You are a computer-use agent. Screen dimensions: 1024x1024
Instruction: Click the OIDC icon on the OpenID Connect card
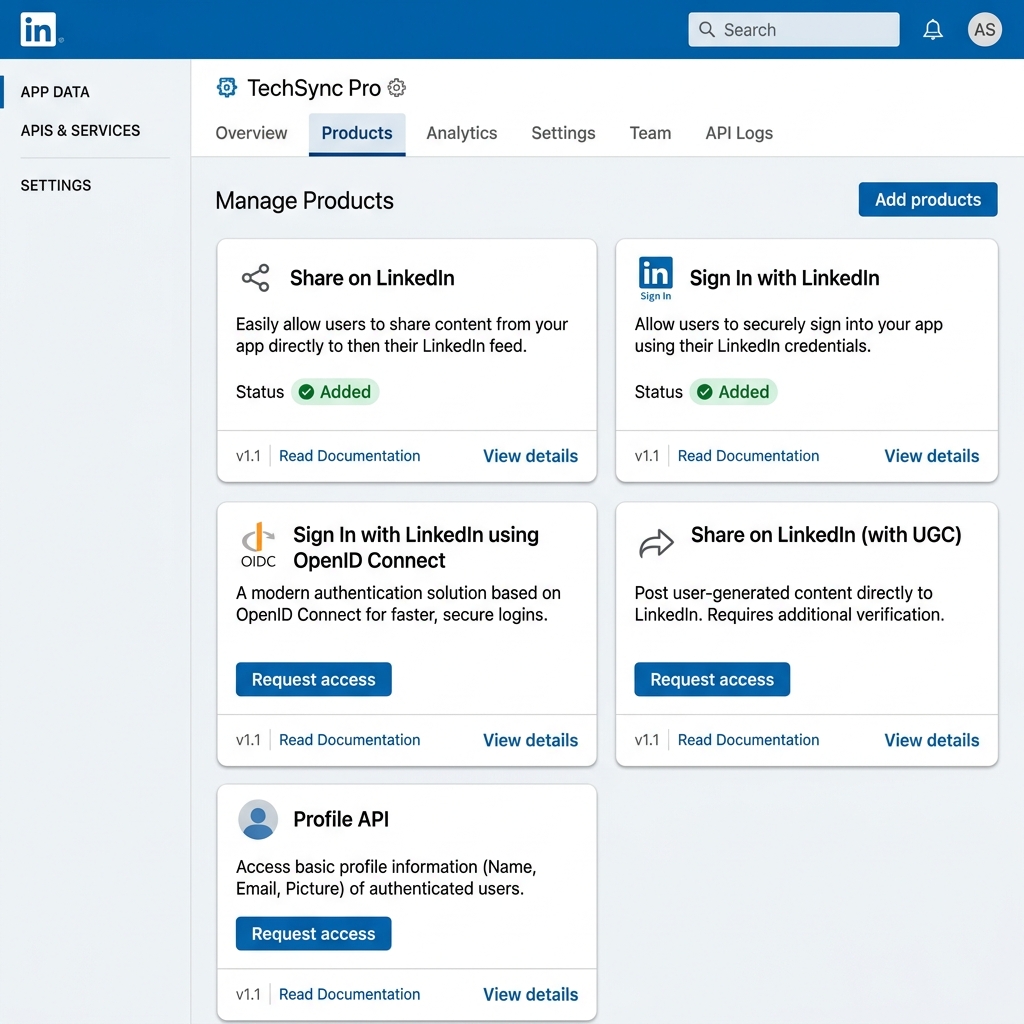(258, 543)
